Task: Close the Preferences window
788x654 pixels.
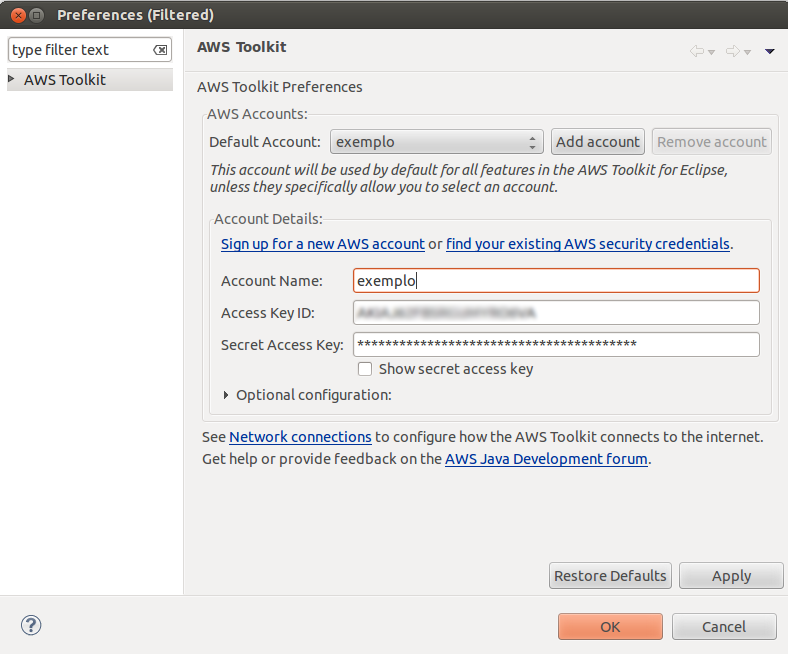Action: coord(18,15)
